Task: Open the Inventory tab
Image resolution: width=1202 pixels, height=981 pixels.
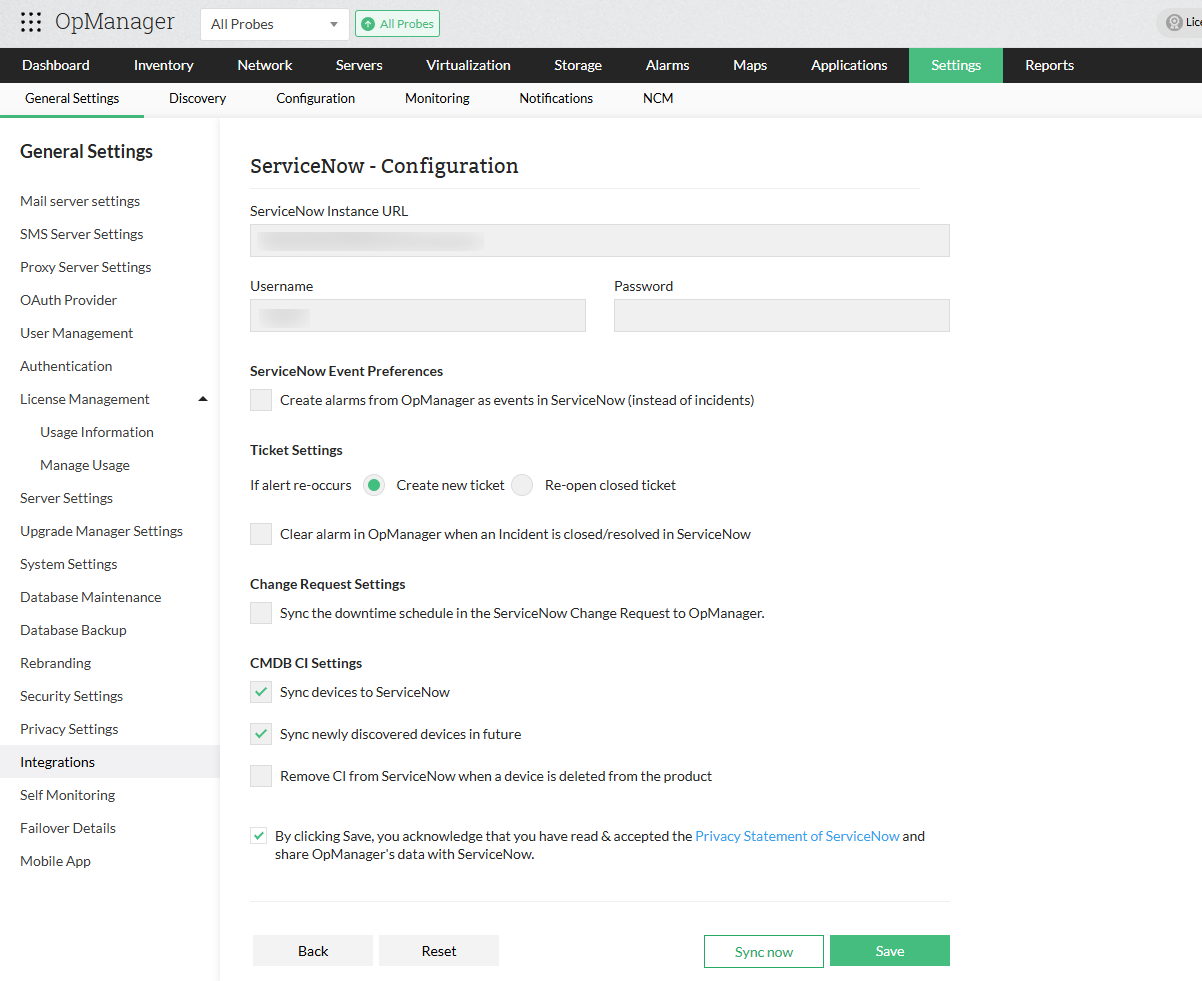Action: point(164,65)
